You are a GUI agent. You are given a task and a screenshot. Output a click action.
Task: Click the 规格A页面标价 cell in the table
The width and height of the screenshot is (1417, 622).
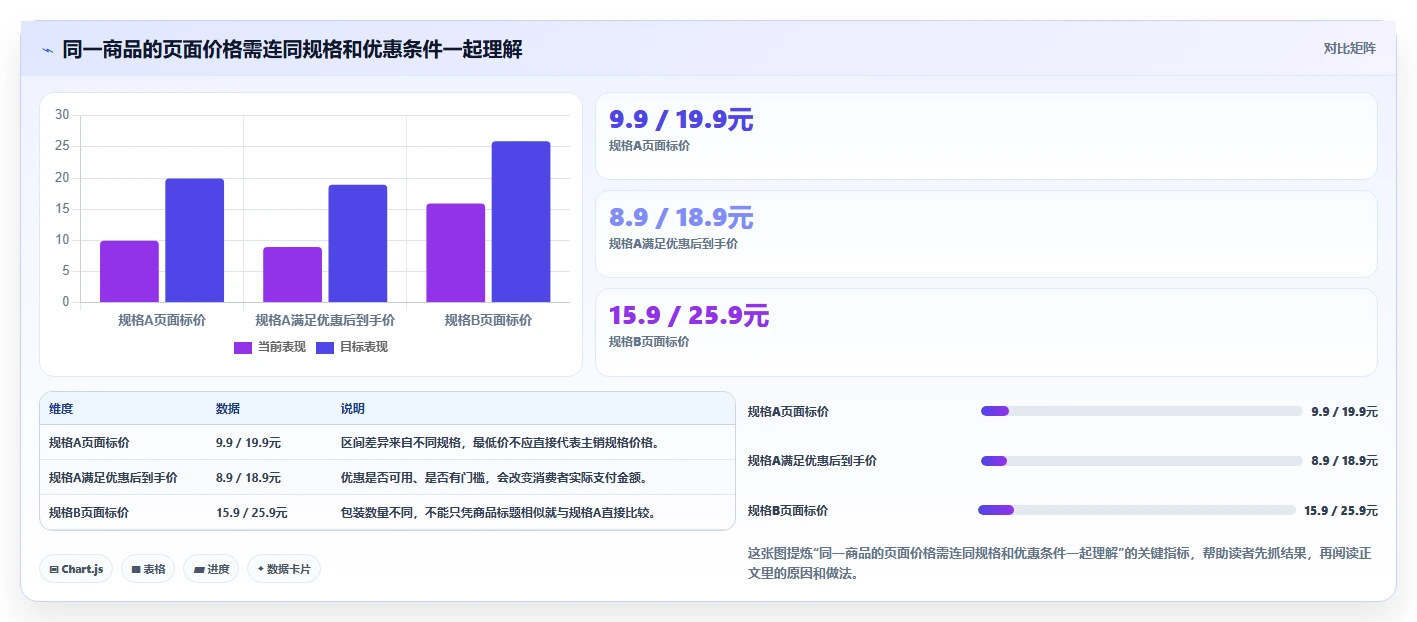click(x=89, y=442)
